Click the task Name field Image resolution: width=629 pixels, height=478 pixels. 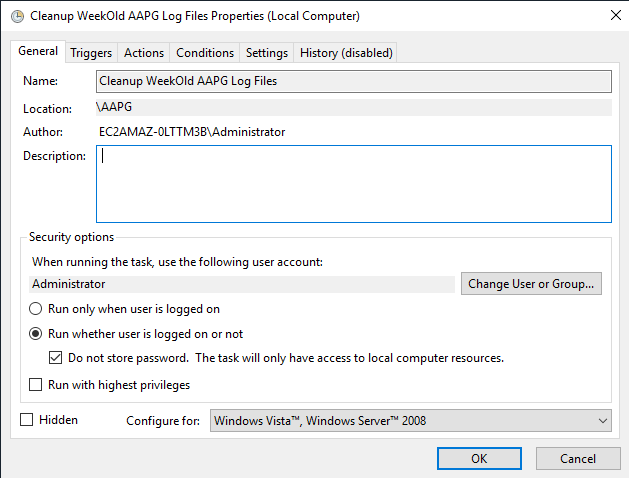[353, 81]
